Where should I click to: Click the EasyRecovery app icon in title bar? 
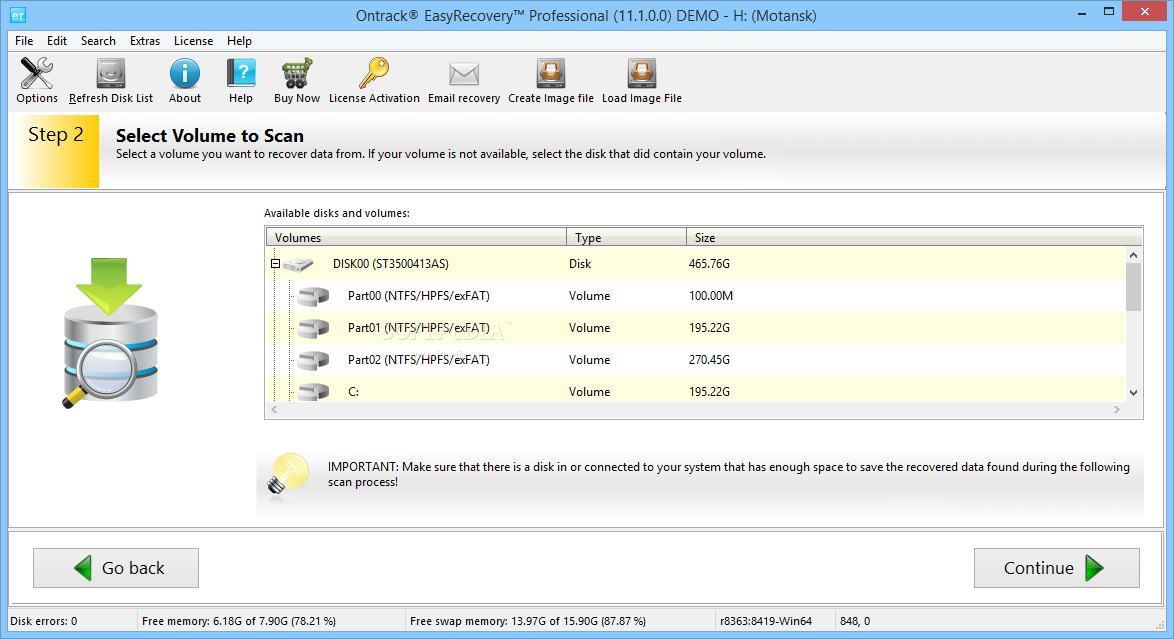pyautogui.click(x=17, y=15)
